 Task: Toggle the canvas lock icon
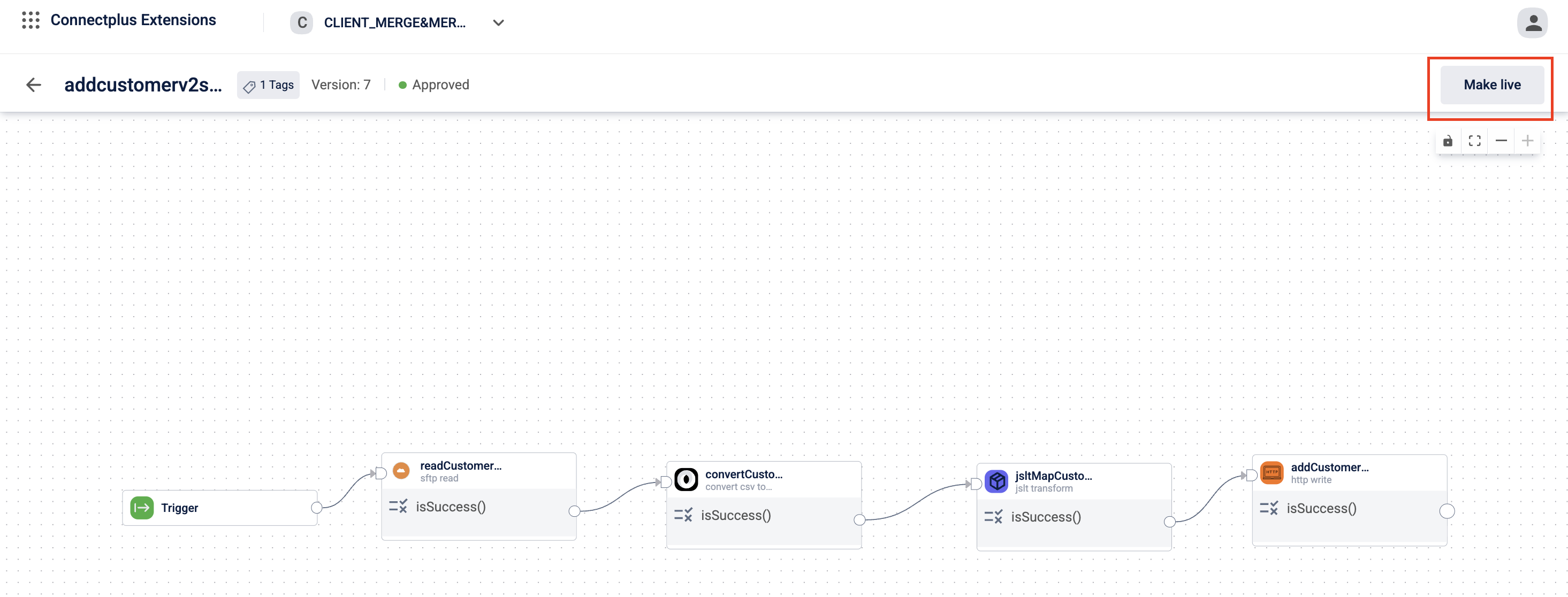click(x=1448, y=141)
